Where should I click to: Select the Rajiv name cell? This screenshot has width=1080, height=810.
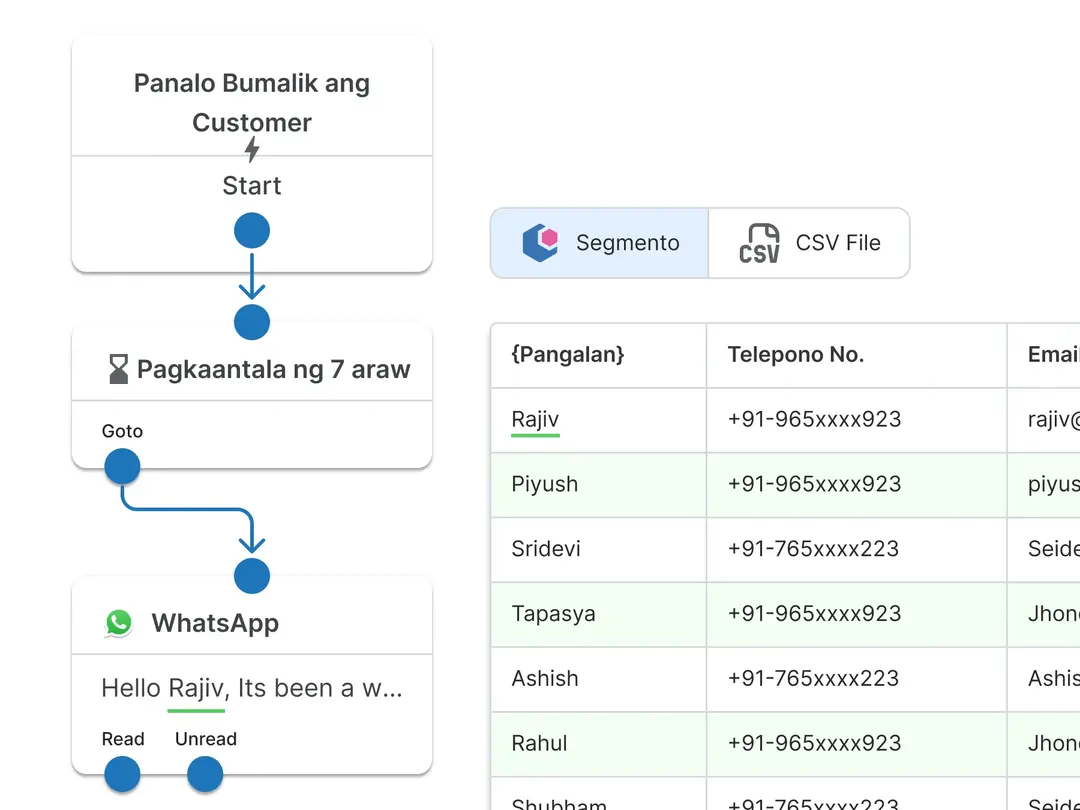pyautogui.click(x=536, y=419)
